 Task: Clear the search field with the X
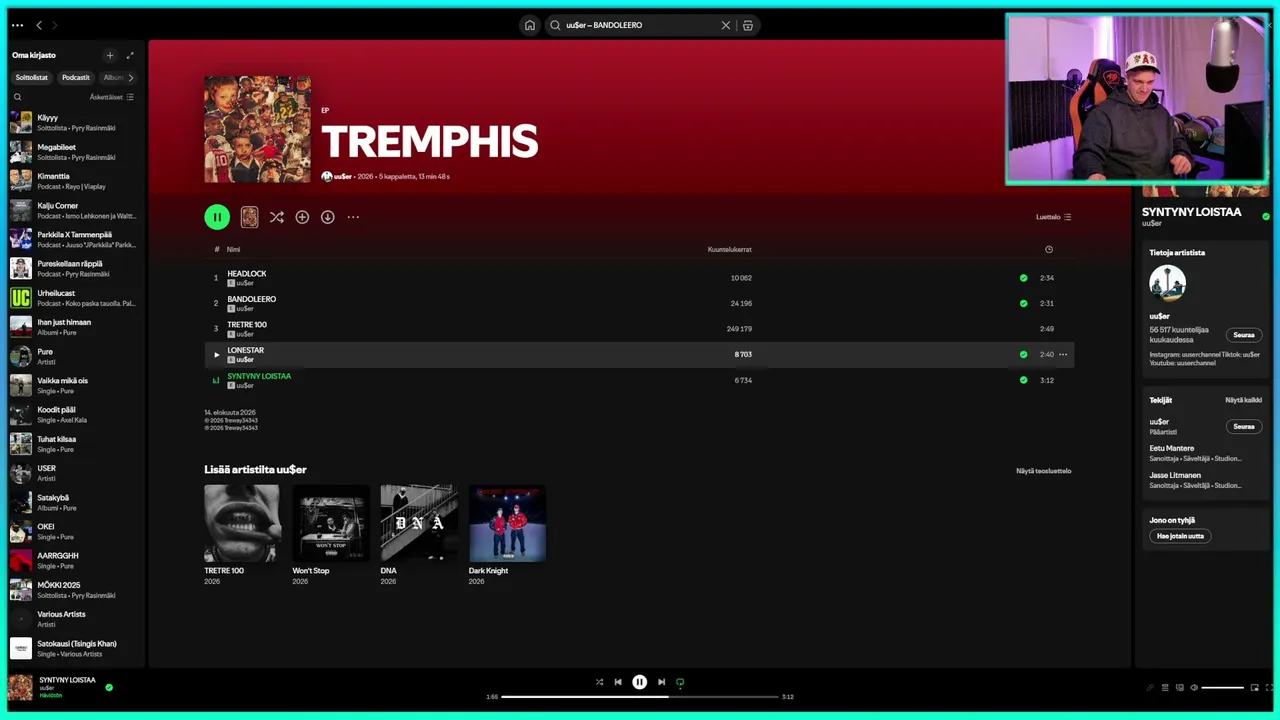tap(726, 25)
